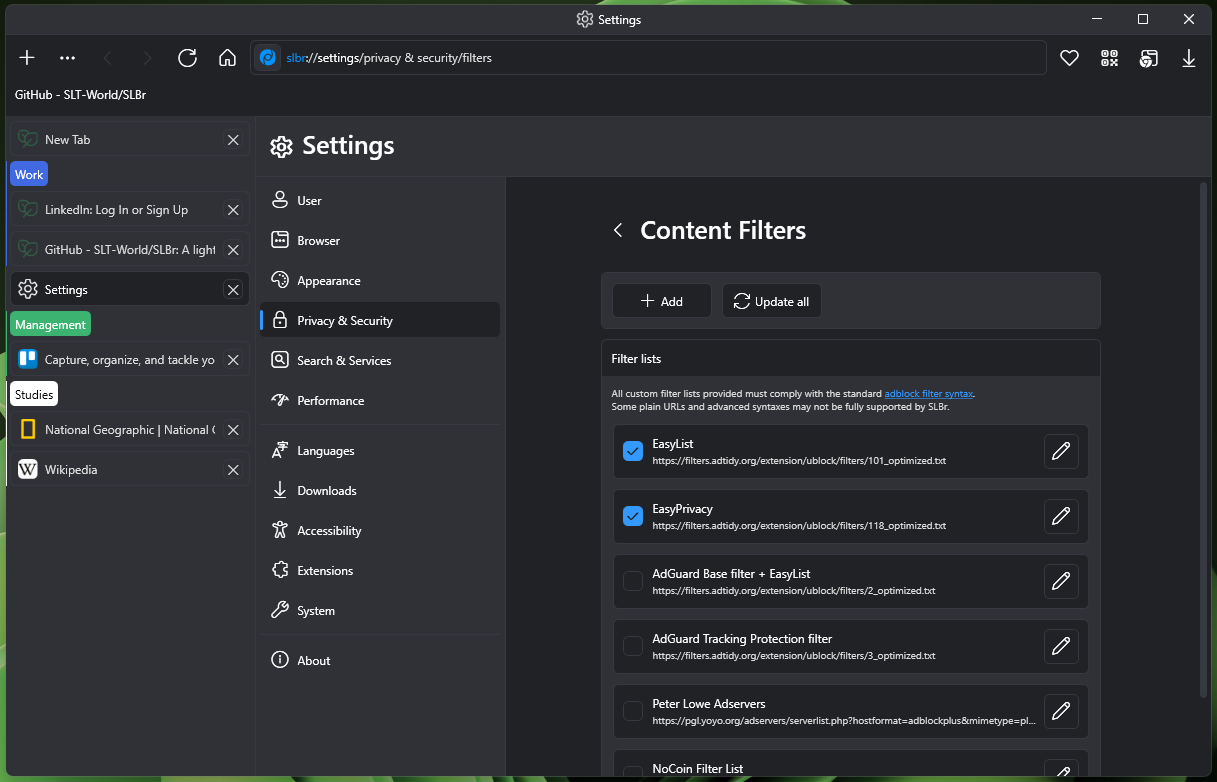This screenshot has width=1217, height=782.
Task: Open Extensions settings section
Action: [380, 571]
